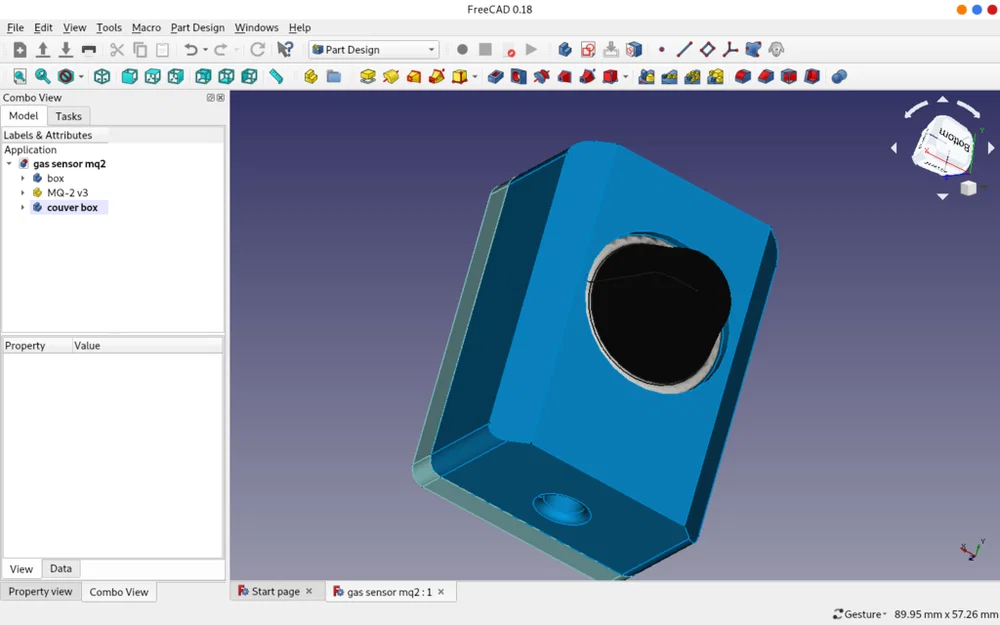Image resolution: width=1000 pixels, height=625 pixels.
Task: Click the Create group folder icon
Action: [334, 77]
